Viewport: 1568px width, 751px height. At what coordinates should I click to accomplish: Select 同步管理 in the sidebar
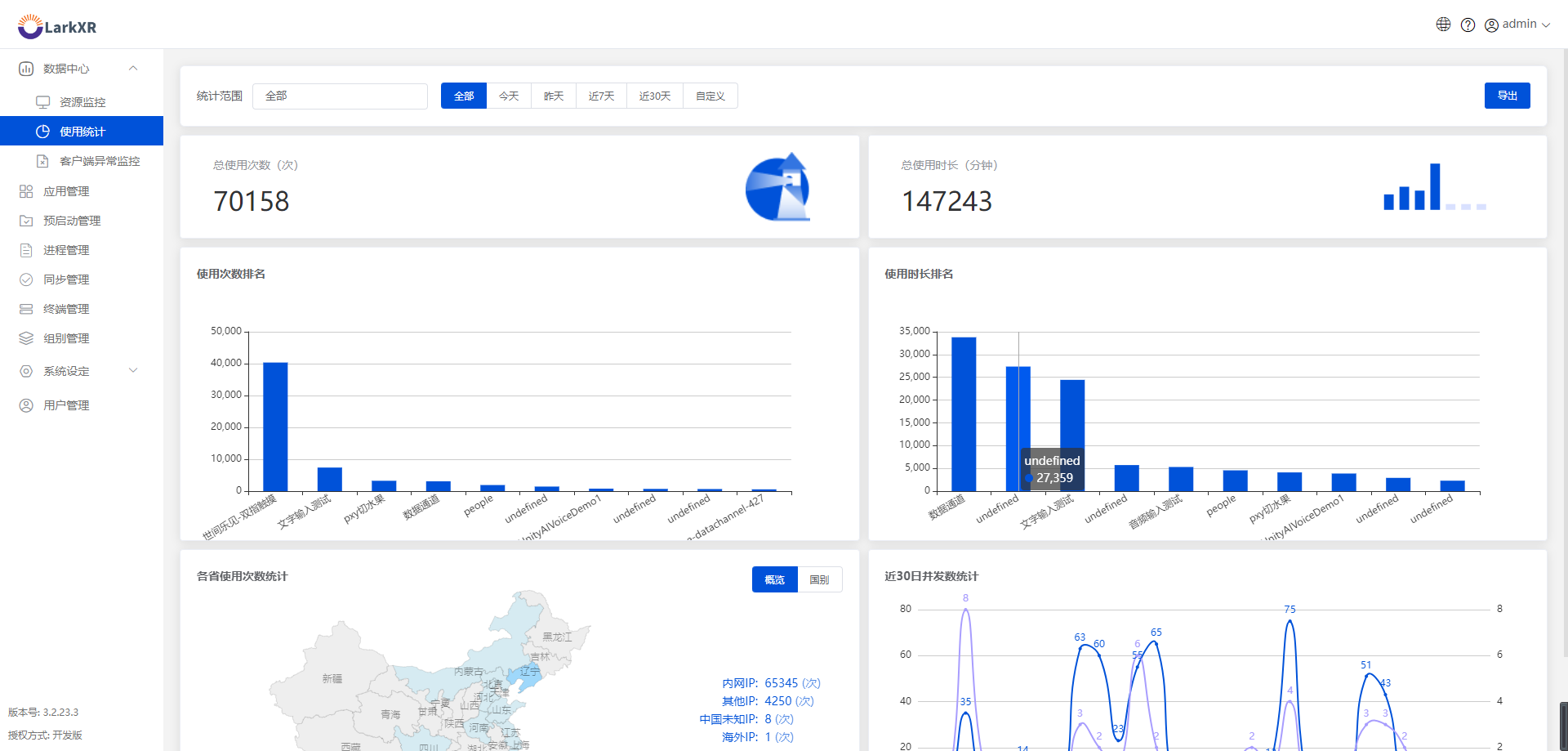tap(66, 279)
